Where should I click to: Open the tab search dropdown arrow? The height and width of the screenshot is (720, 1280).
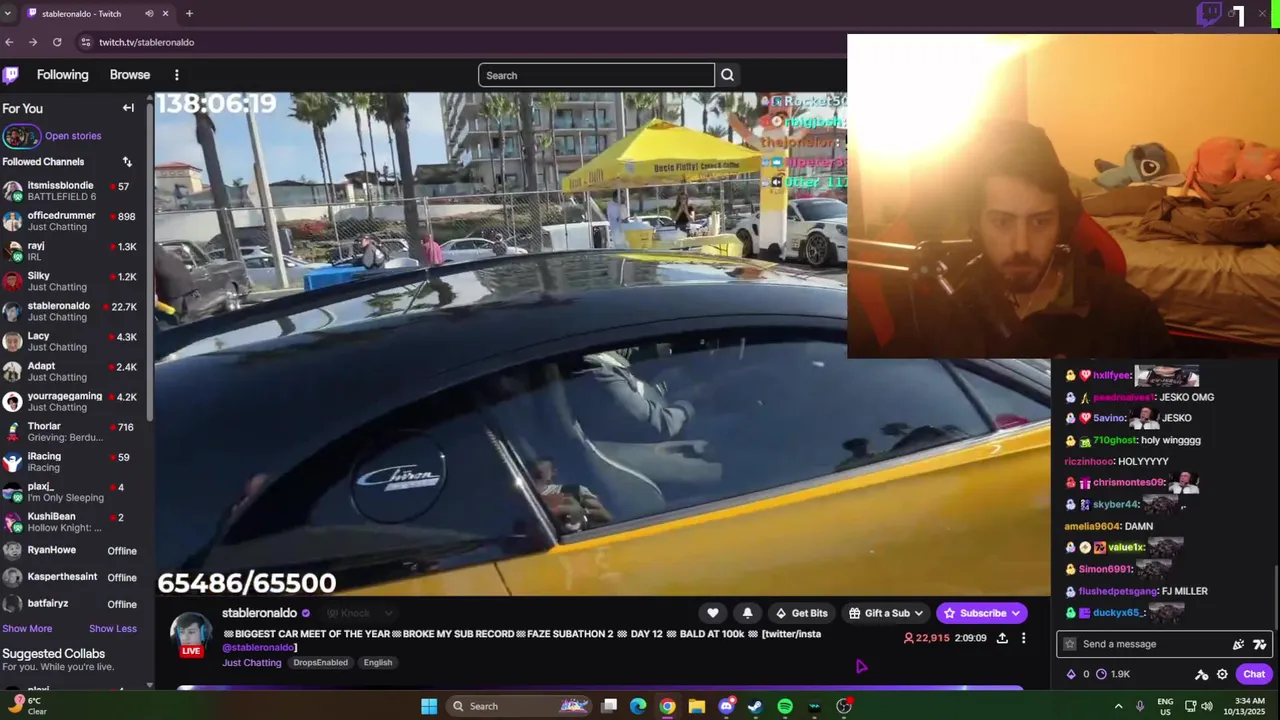(8, 13)
